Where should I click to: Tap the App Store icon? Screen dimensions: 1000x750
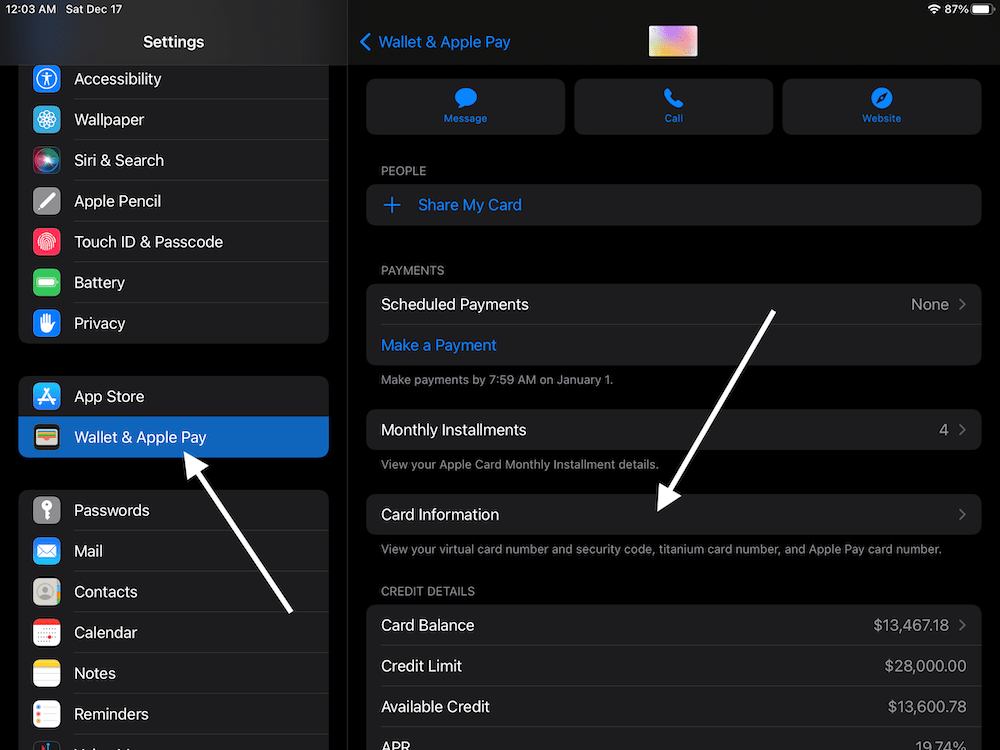pos(47,397)
